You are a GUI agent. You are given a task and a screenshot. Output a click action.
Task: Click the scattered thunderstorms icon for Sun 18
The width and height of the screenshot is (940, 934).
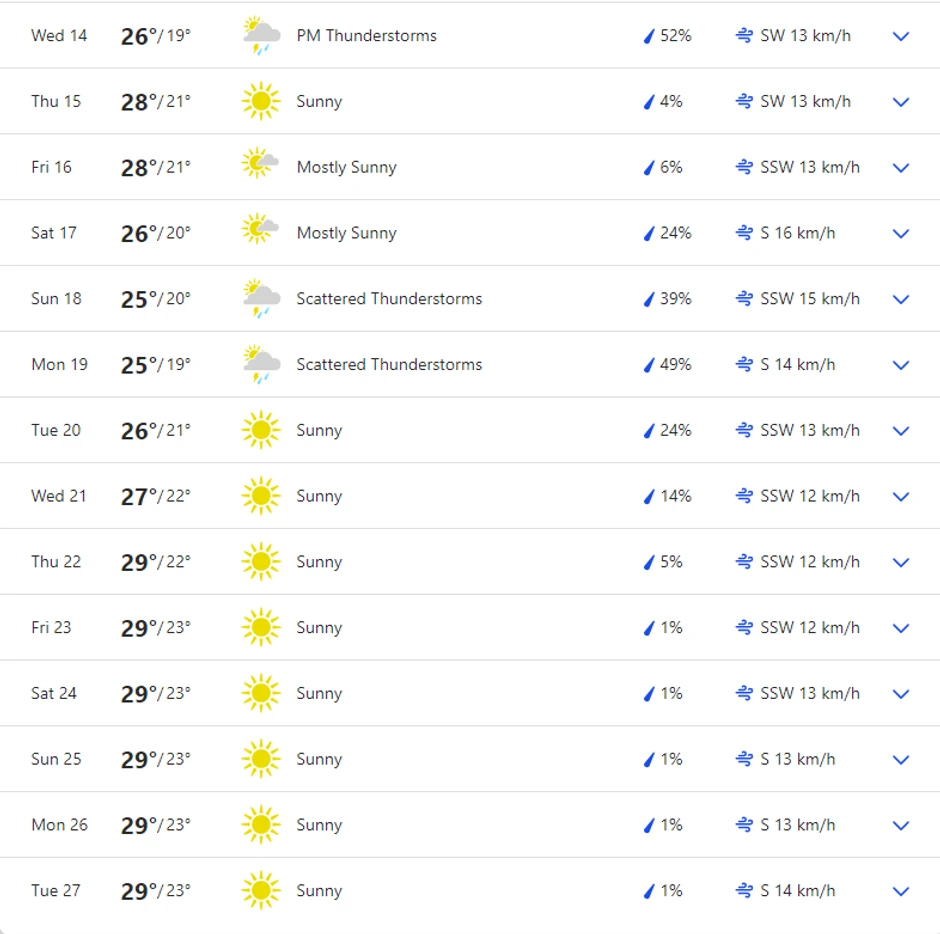tap(261, 299)
